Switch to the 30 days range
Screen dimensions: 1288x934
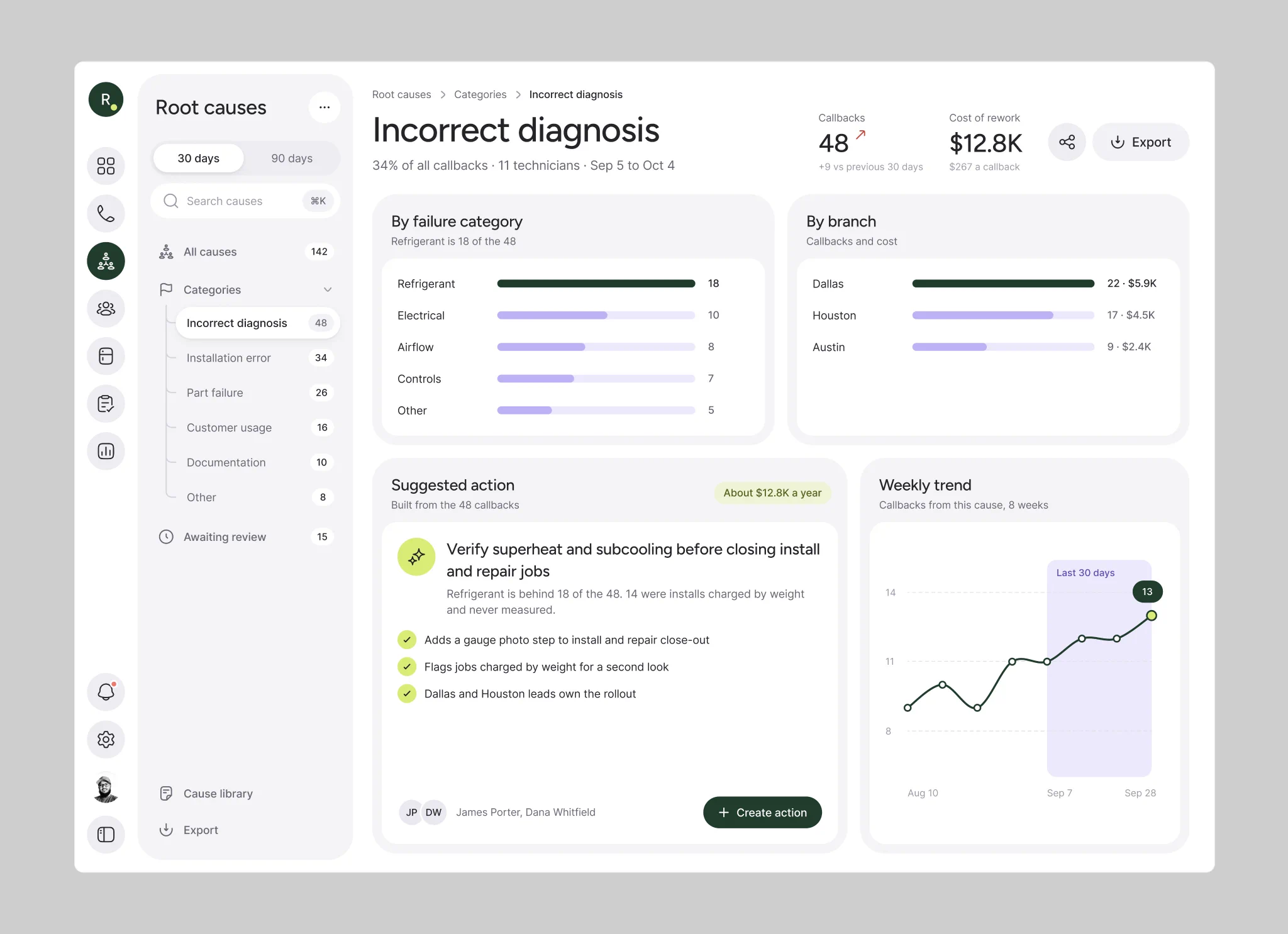198,158
